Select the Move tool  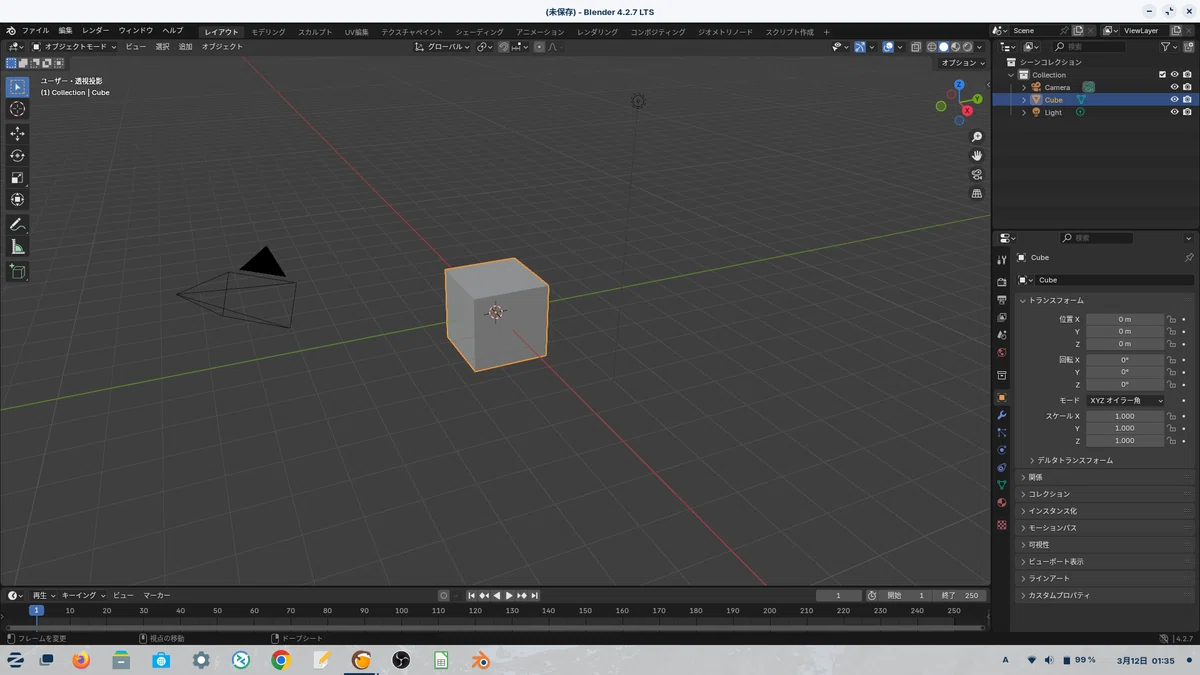click(x=17, y=133)
